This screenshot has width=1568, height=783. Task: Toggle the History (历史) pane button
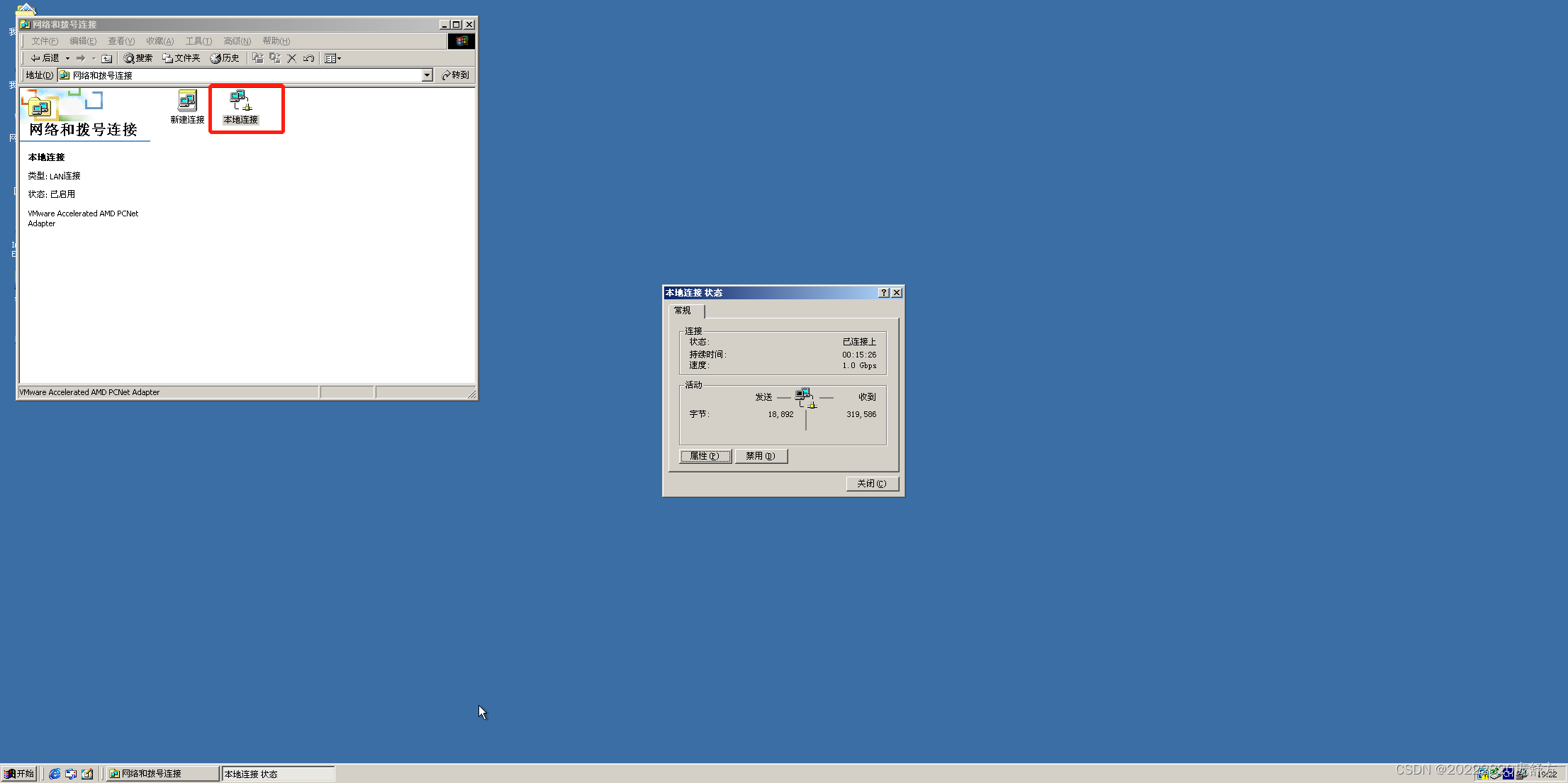tap(225, 58)
